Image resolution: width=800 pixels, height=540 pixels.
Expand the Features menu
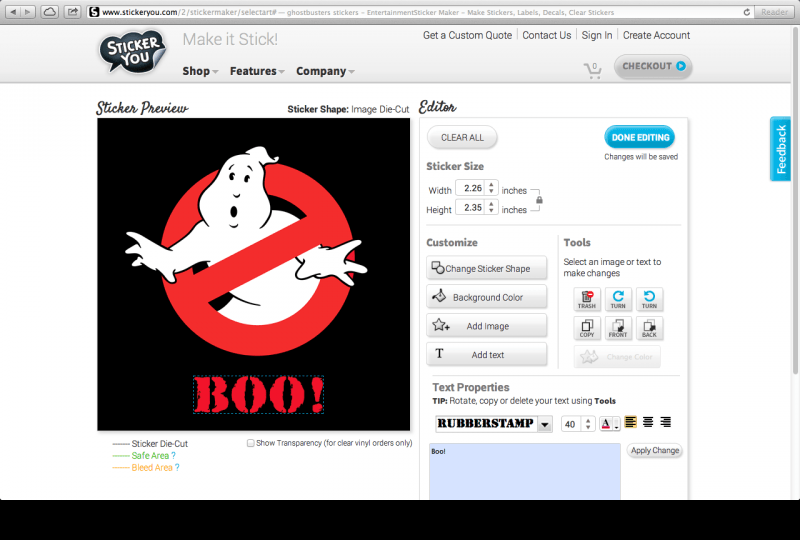[257, 71]
